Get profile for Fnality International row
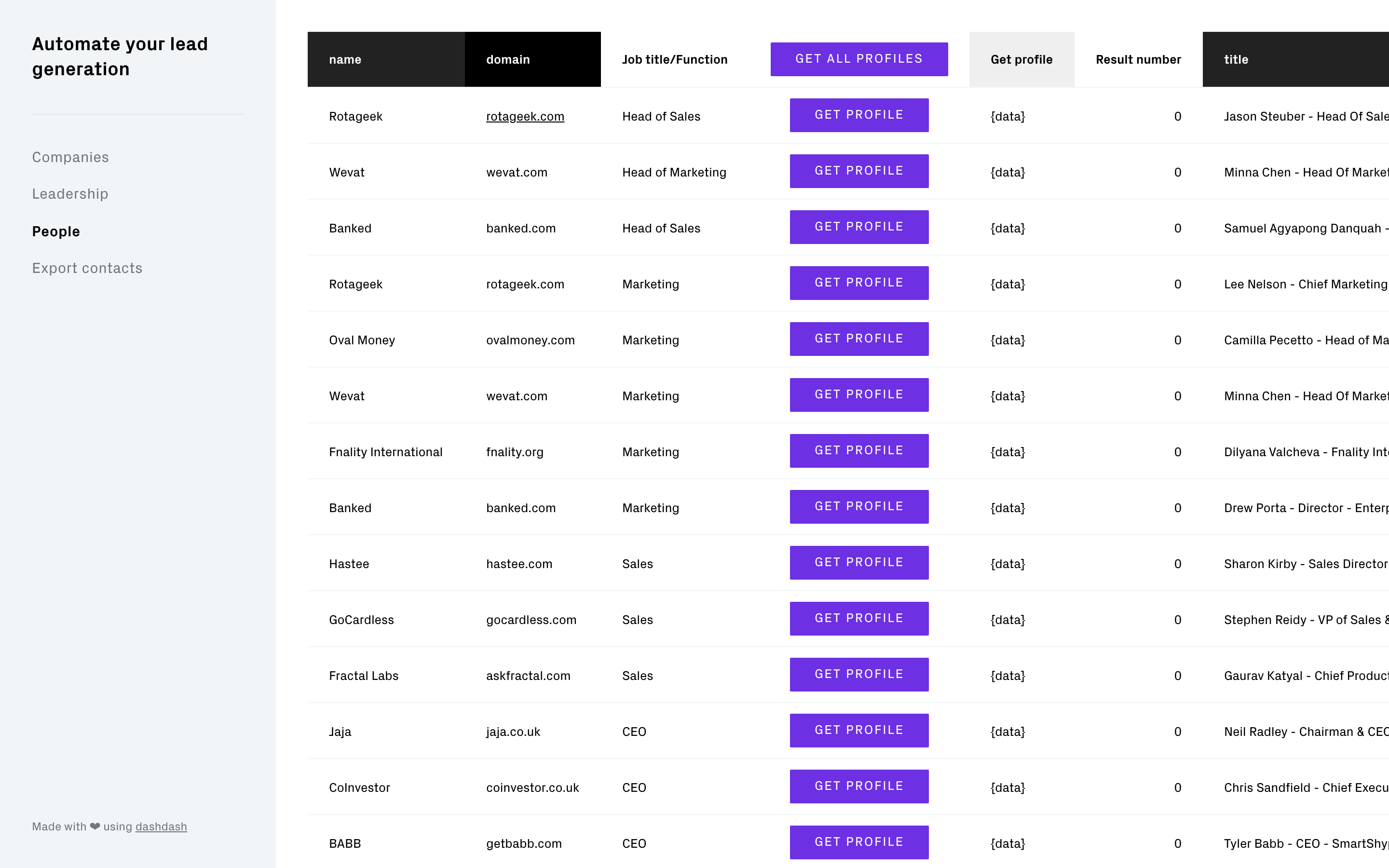The width and height of the screenshot is (1389, 868). pos(858,451)
